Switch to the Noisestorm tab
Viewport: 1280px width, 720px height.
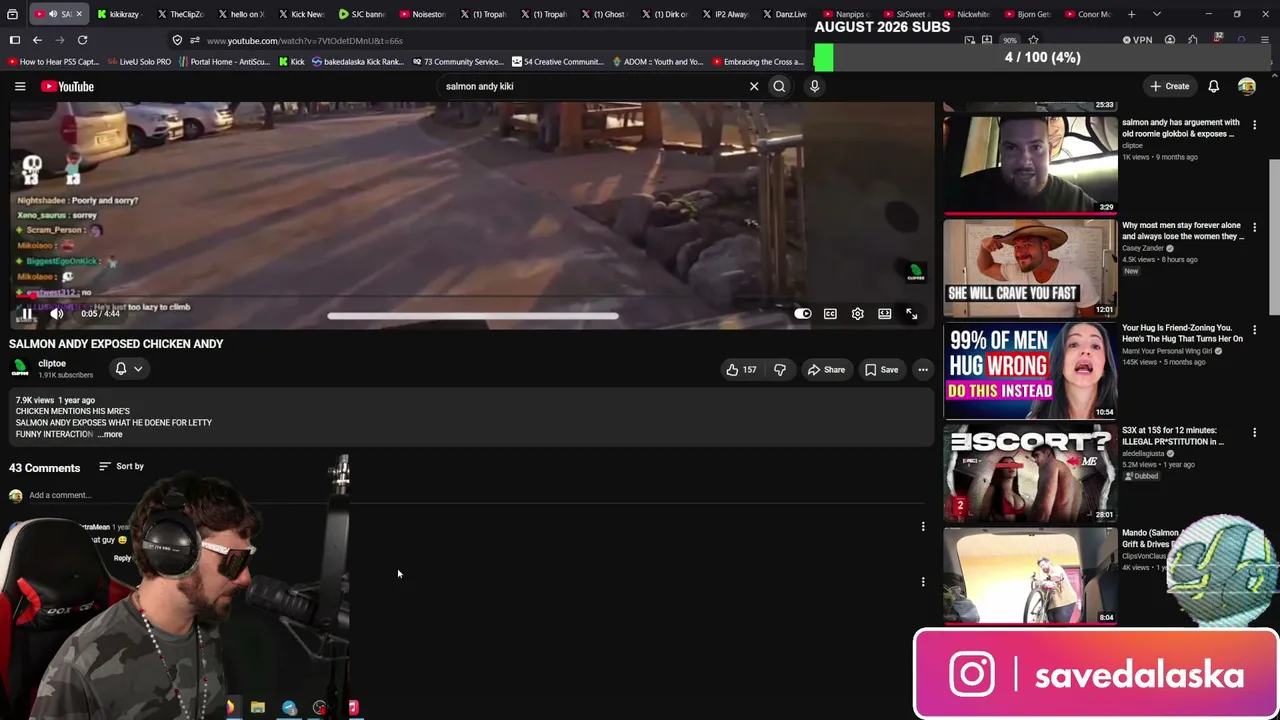(x=422, y=14)
